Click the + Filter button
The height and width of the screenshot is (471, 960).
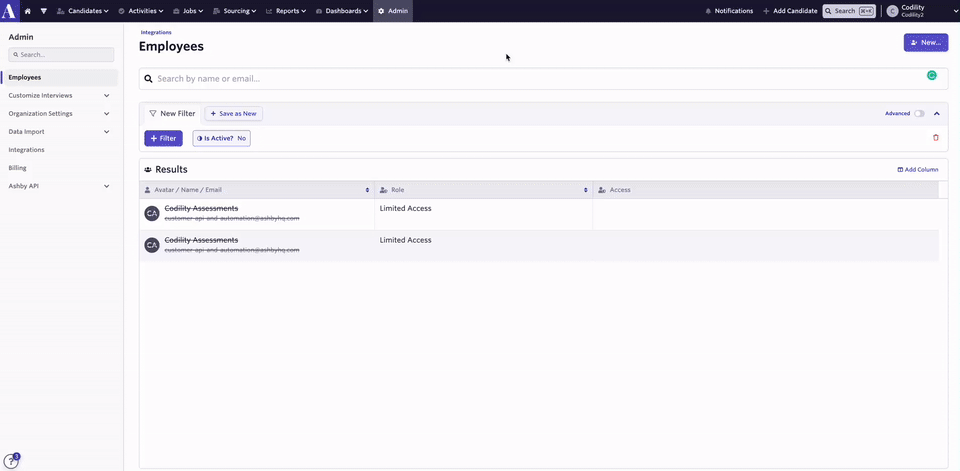(x=163, y=138)
